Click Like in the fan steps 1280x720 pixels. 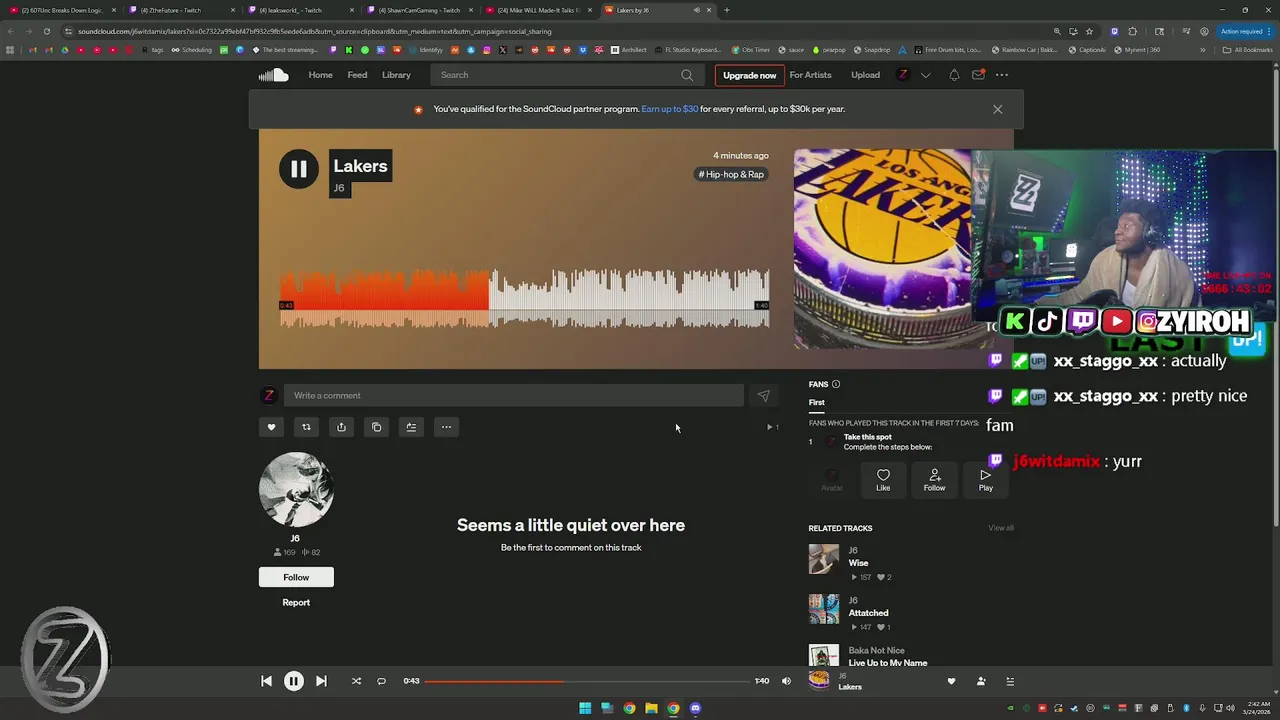click(x=883, y=480)
